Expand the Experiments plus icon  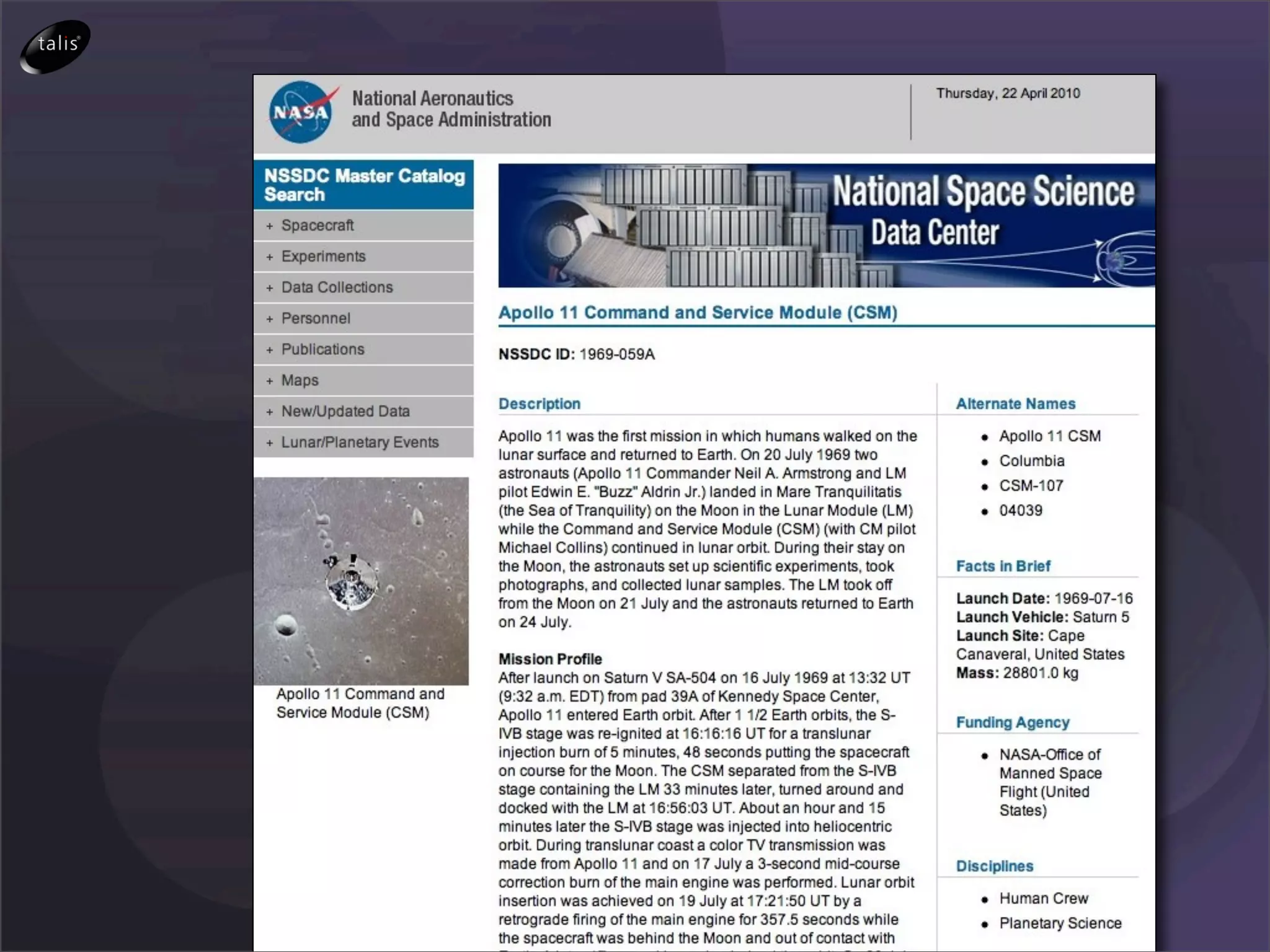[x=270, y=257]
